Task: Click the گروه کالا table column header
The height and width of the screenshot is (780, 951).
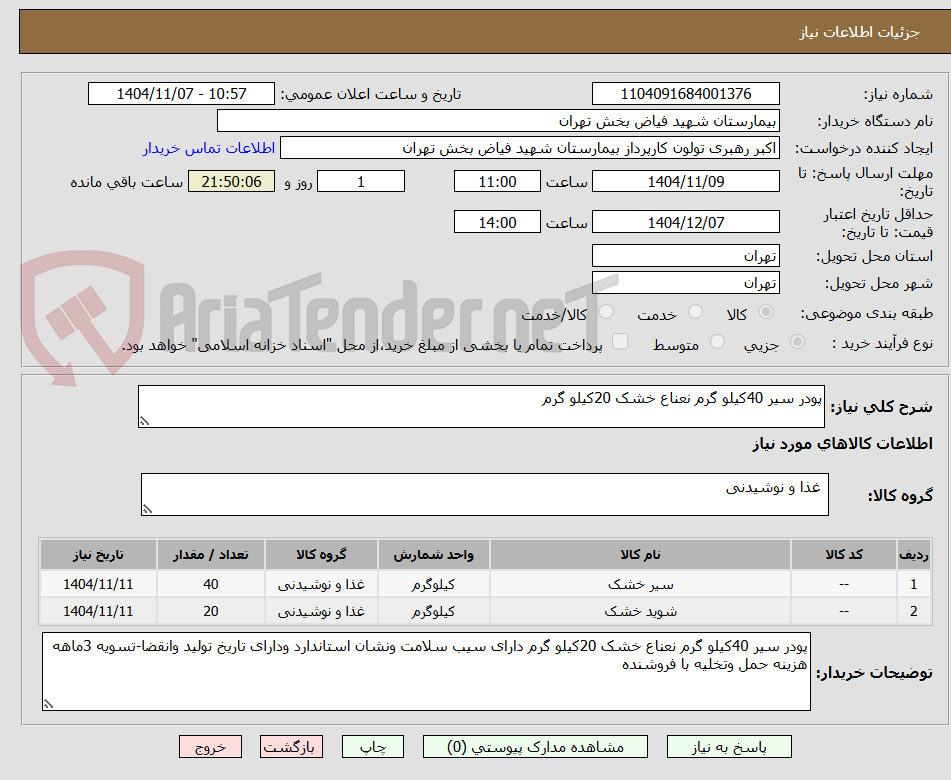Action: [x=321, y=554]
